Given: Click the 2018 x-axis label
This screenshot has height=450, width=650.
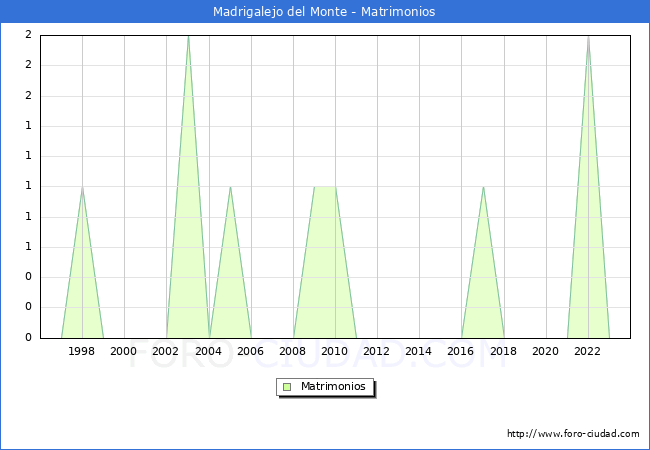Looking at the screenshot, I should tap(504, 351).
